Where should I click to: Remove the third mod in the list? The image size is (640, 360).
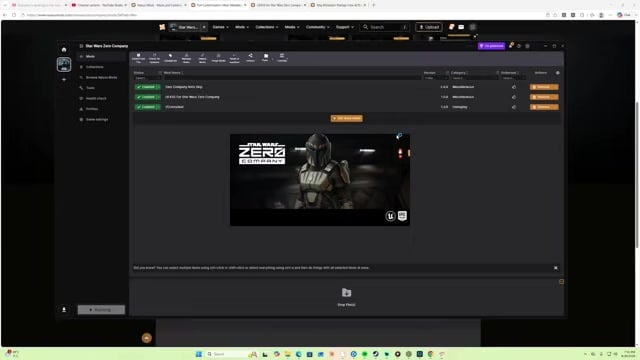coord(544,107)
